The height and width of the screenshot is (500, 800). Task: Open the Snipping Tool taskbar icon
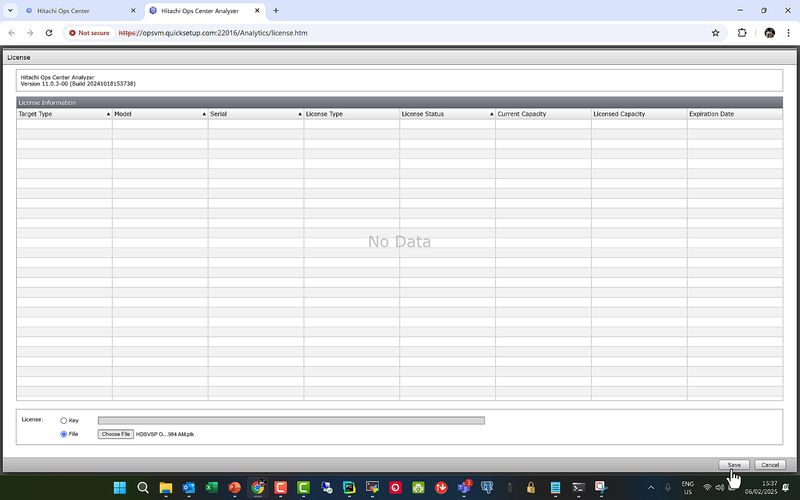coord(601,488)
